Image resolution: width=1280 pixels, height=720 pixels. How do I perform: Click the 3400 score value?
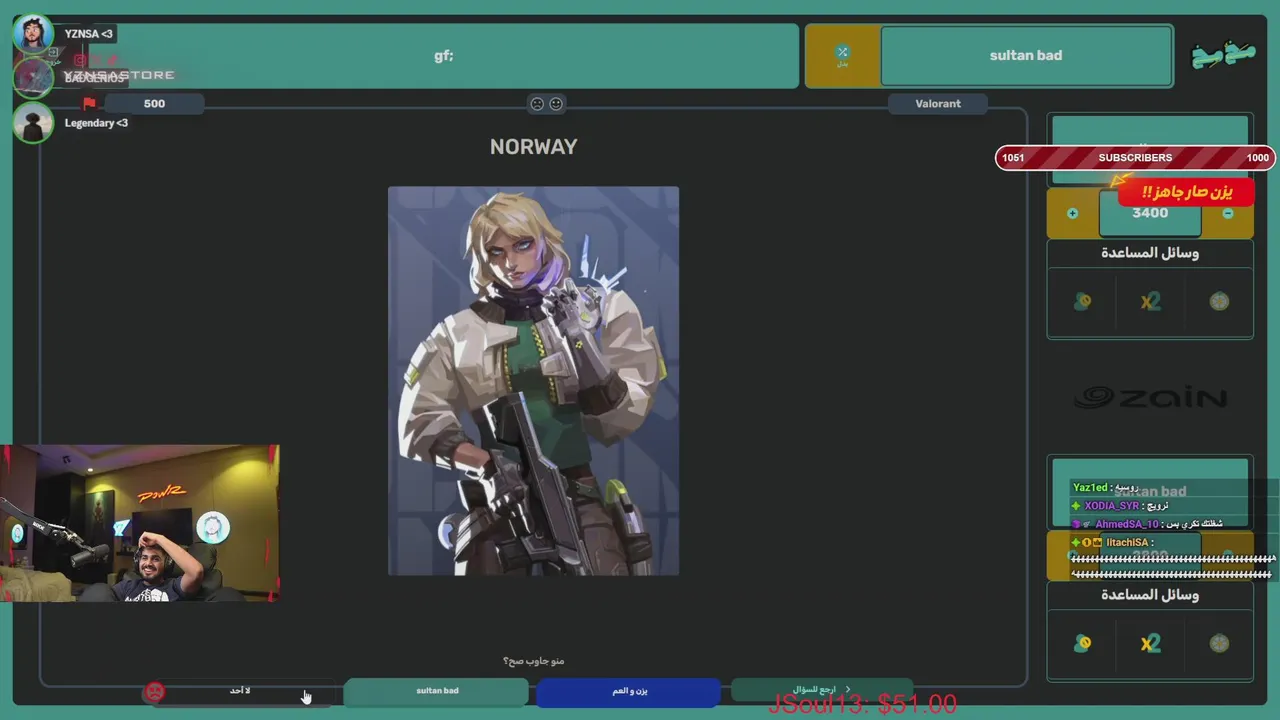1150,213
